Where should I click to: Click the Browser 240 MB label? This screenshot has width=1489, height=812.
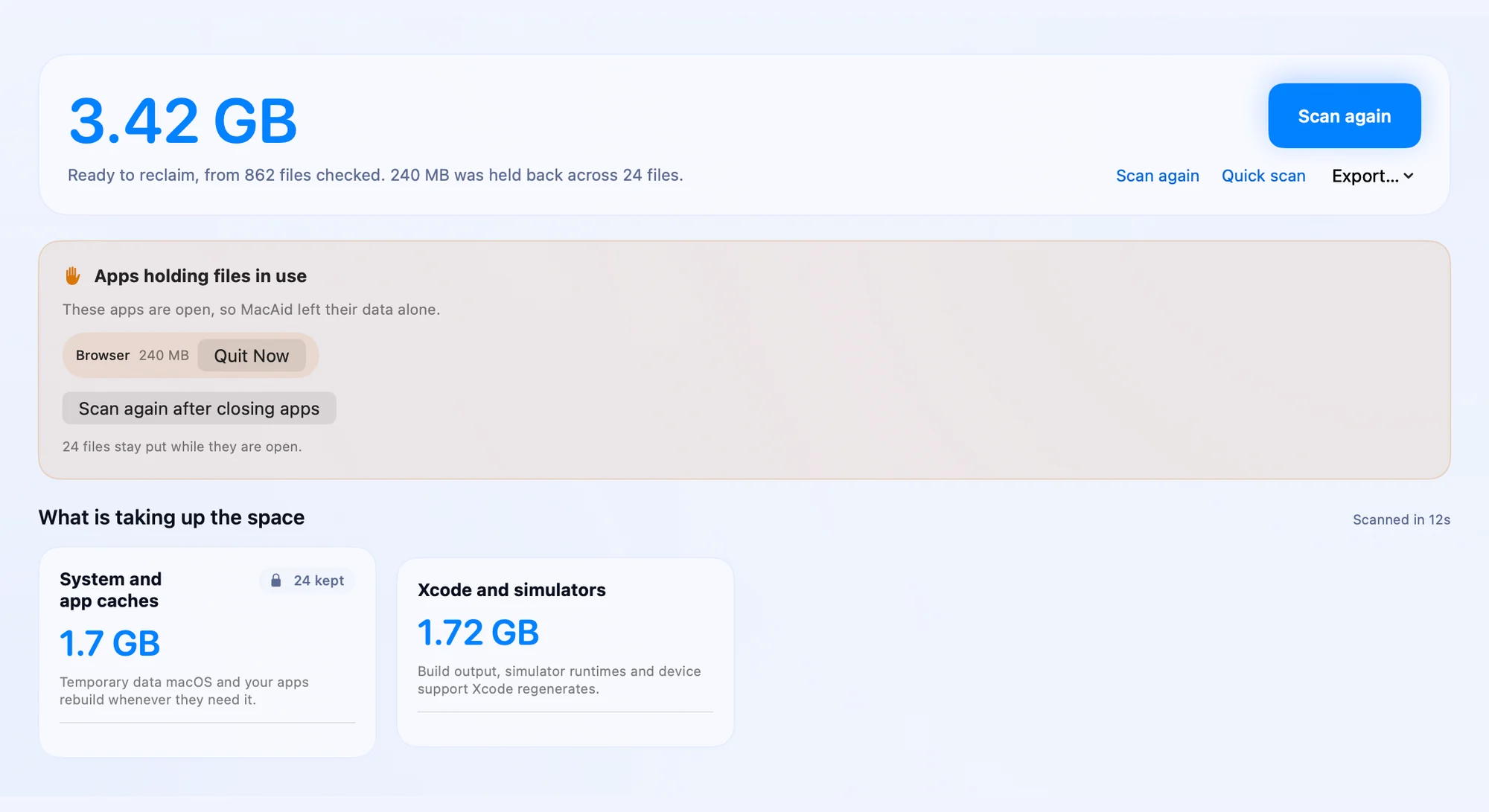coord(133,356)
